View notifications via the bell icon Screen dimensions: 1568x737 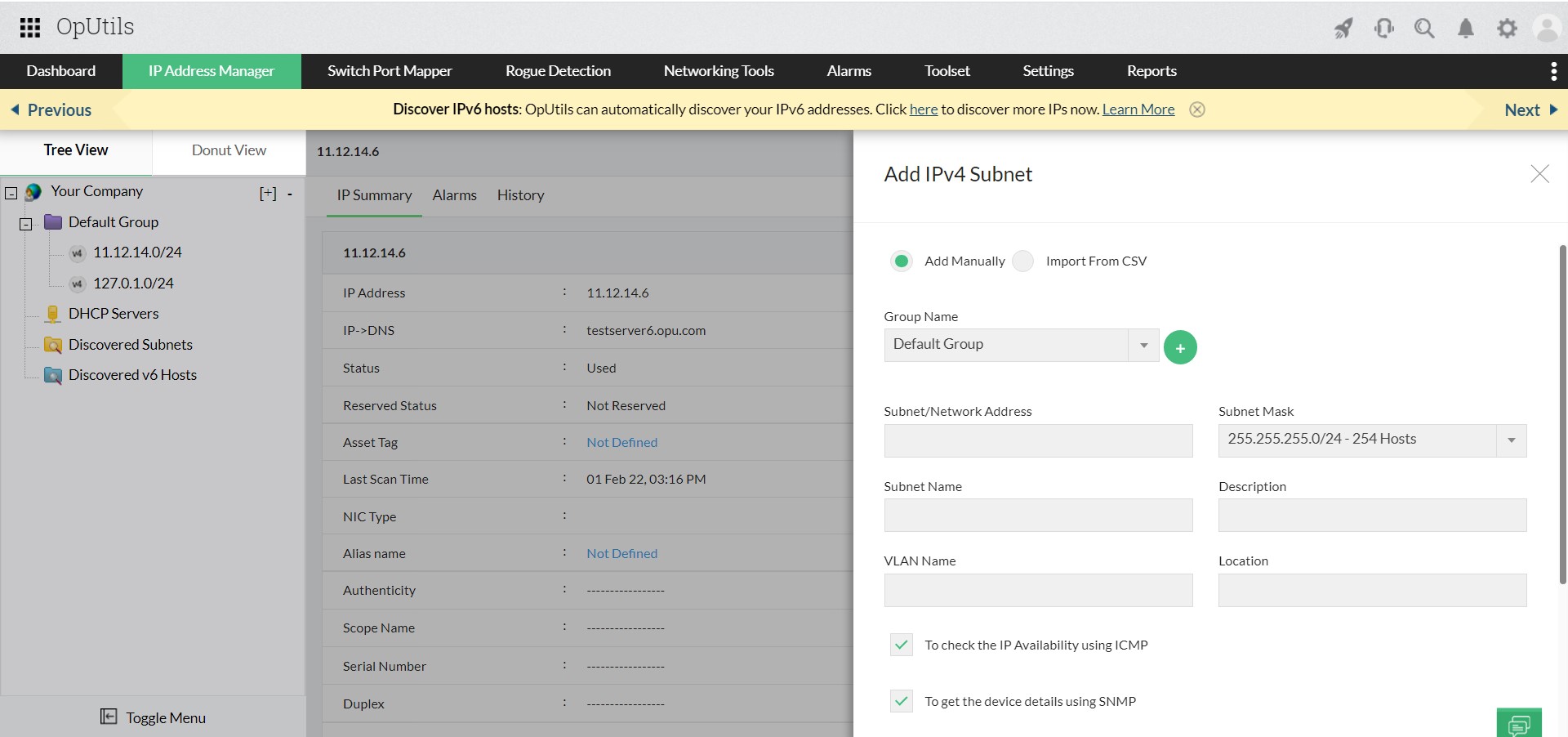1466,27
